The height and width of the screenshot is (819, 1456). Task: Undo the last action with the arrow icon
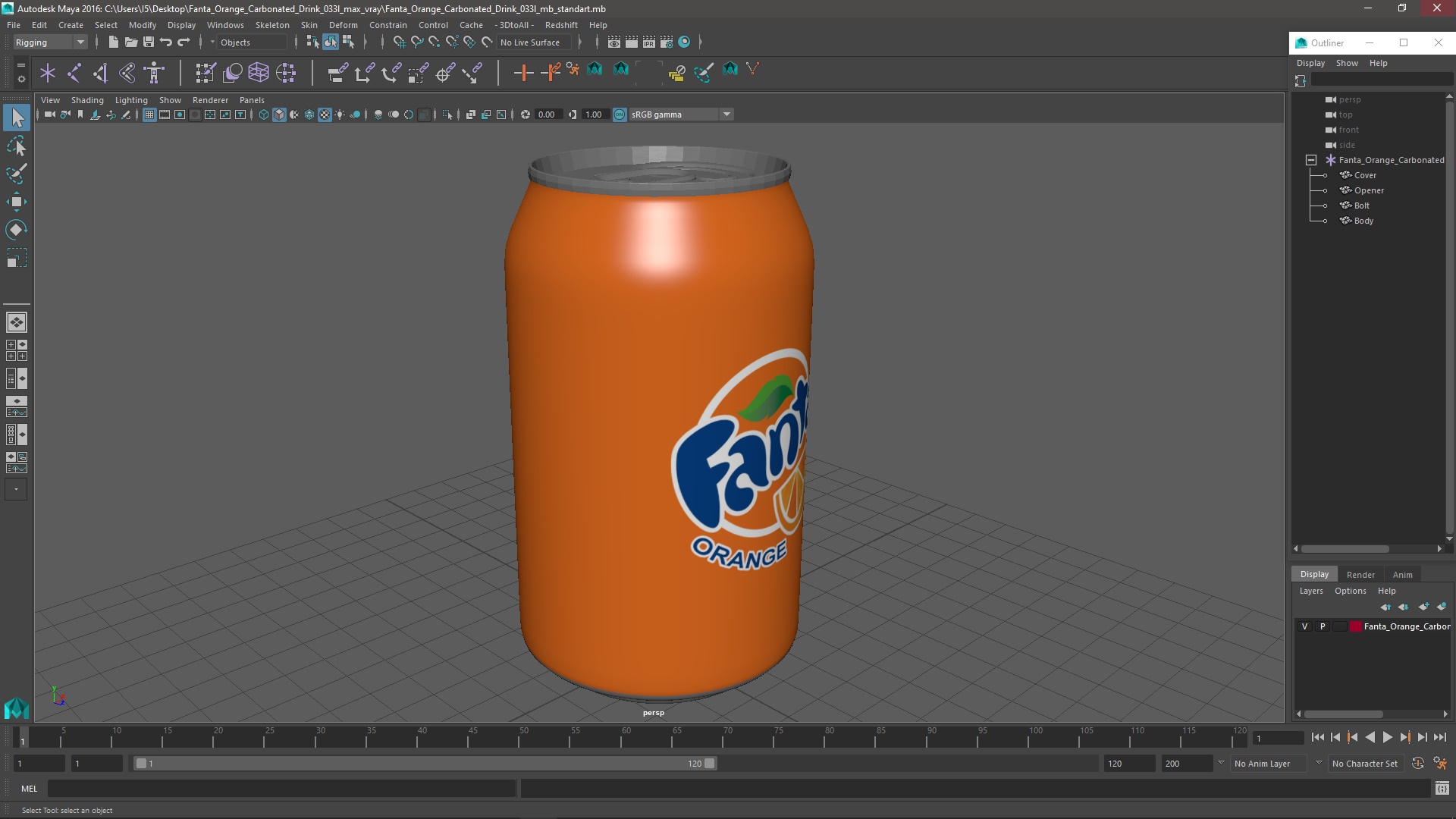(x=165, y=42)
